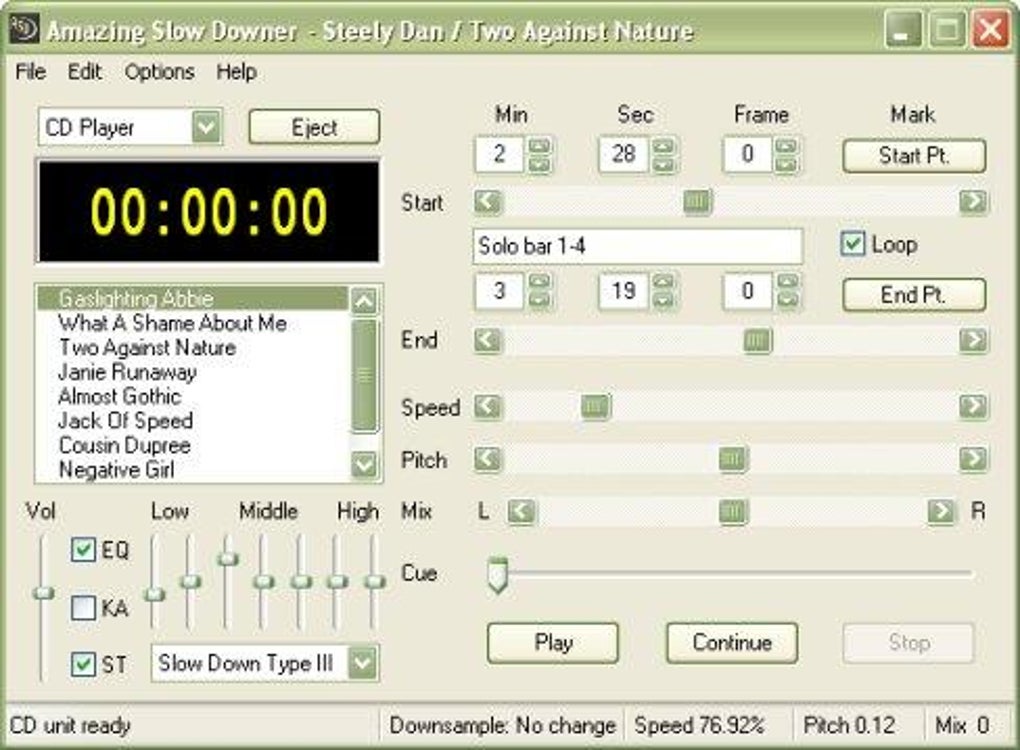Select track Janie Runaway

pos(193,372)
